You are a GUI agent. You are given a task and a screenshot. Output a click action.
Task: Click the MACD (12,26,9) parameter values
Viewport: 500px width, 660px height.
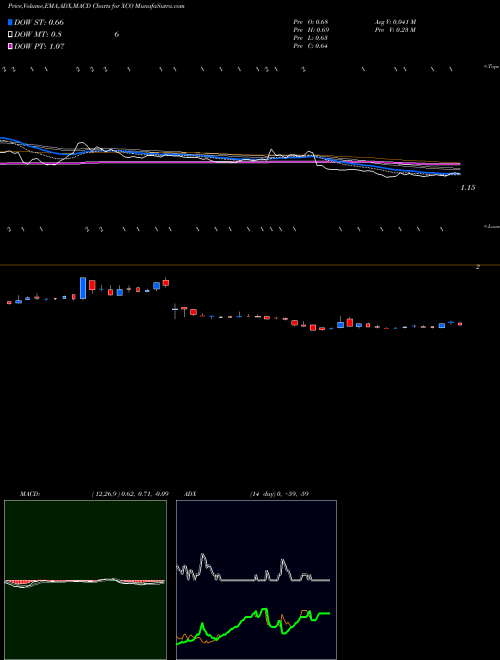pos(130,494)
